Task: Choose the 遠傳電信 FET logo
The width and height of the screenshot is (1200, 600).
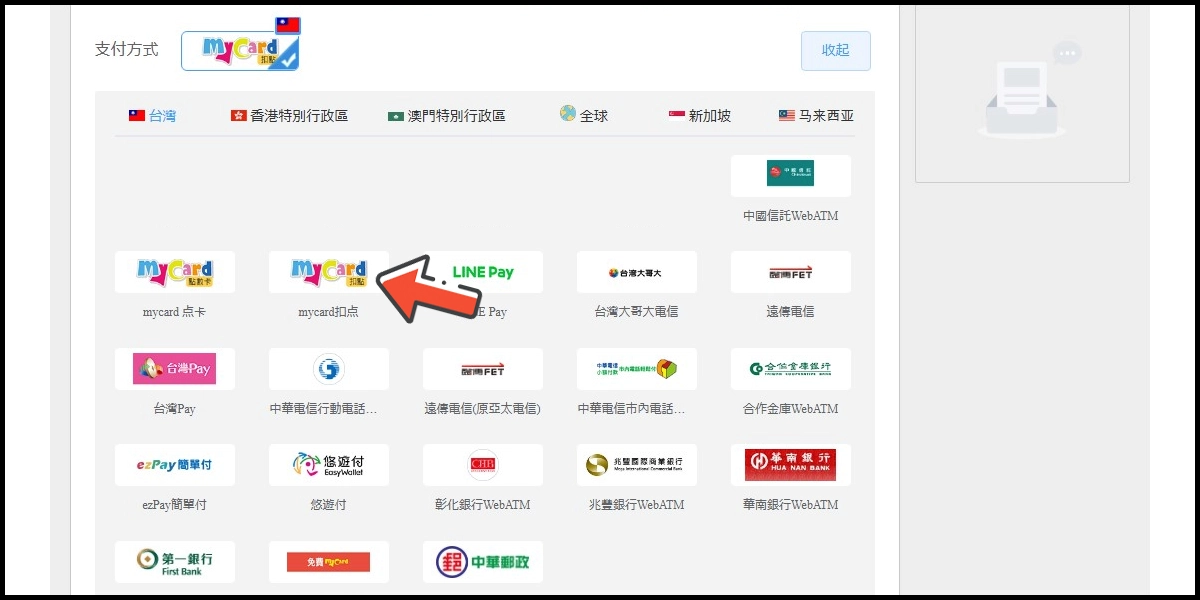Action: (x=791, y=272)
